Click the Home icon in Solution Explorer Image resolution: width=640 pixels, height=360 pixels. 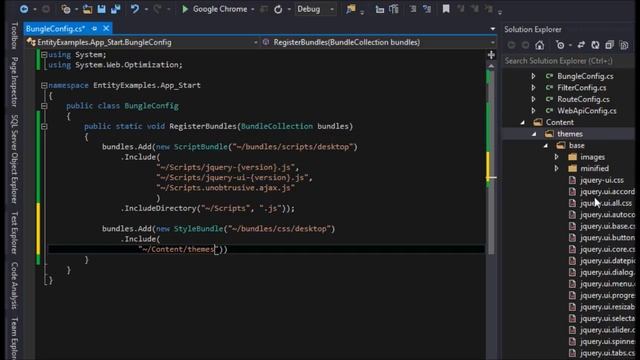(540, 45)
